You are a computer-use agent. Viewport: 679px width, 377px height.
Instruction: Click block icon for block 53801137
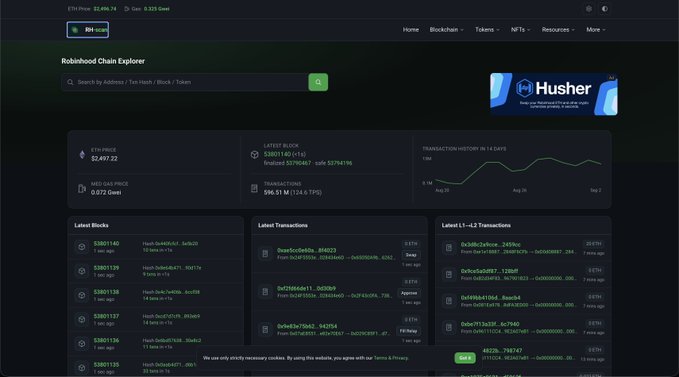point(81,319)
